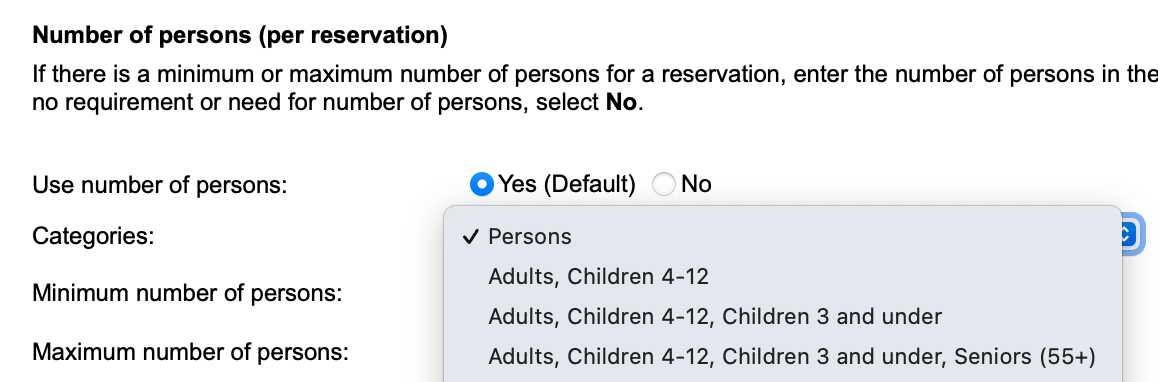Click the bold "No" in the instructions
Viewport: 1158px width, 382px height.
(622, 102)
